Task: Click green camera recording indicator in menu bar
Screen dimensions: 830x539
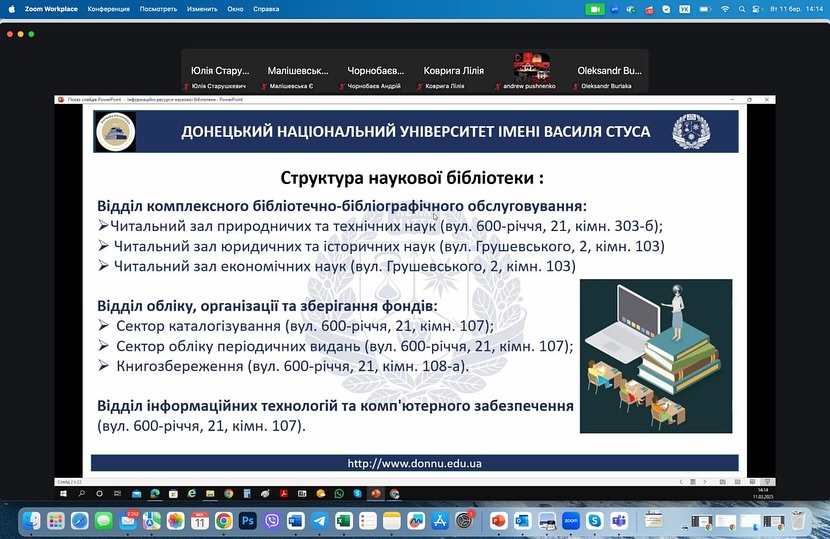Action: 594,9
